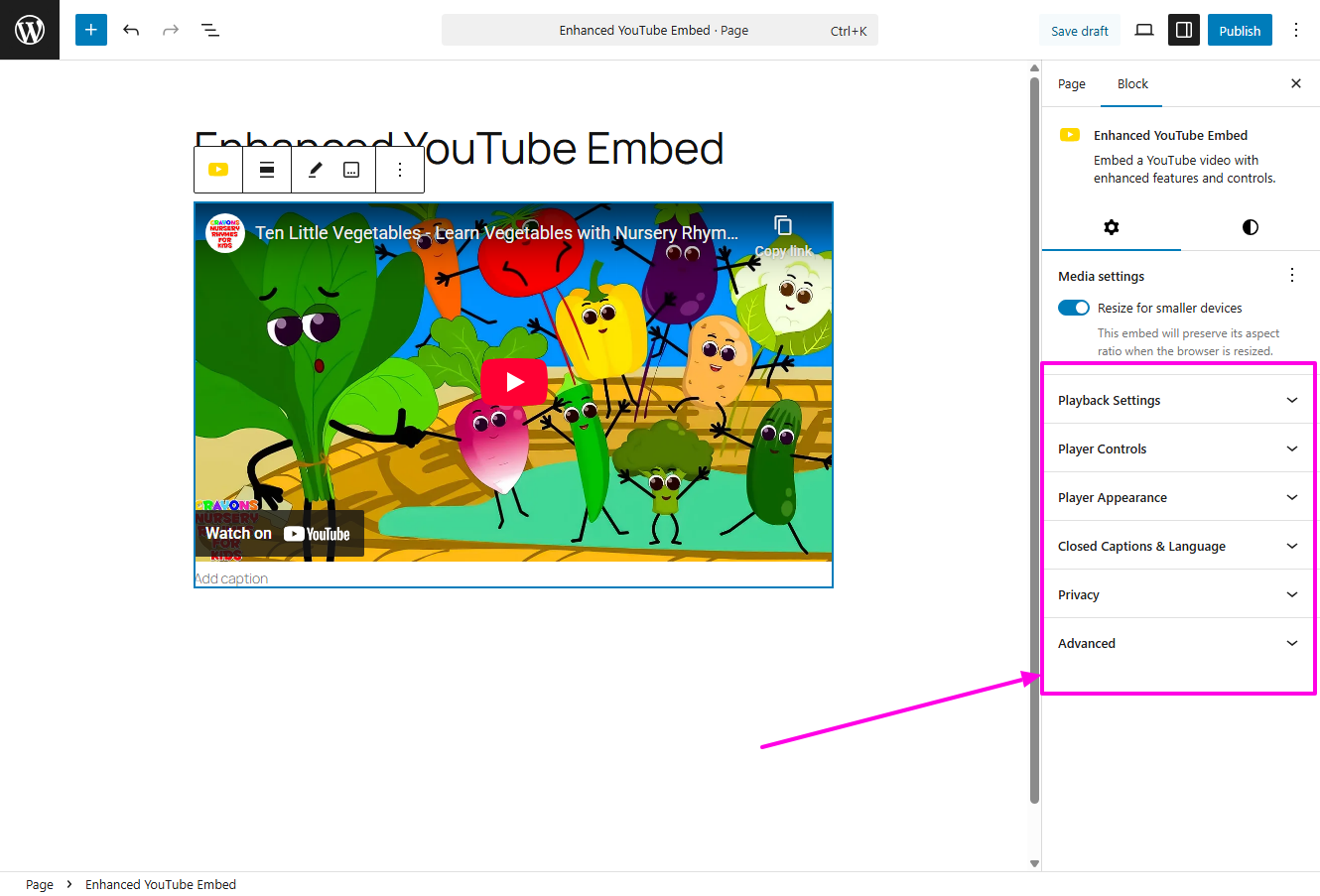The image size is (1320, 896).
Task: Click the yellow YouTube block icon in toolbar
Action: point(217,170)
